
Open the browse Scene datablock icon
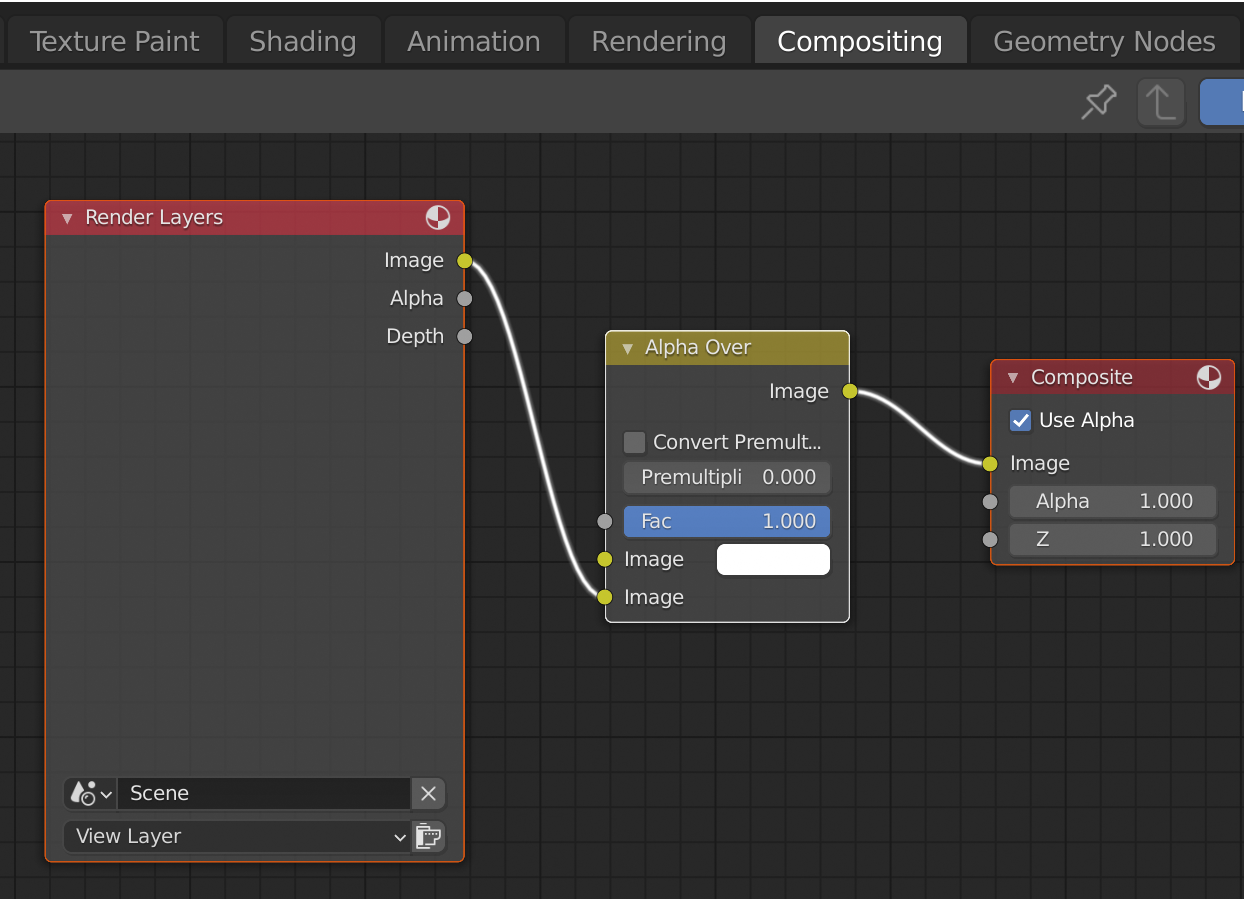pyautogui.click(x=89, y=793)
